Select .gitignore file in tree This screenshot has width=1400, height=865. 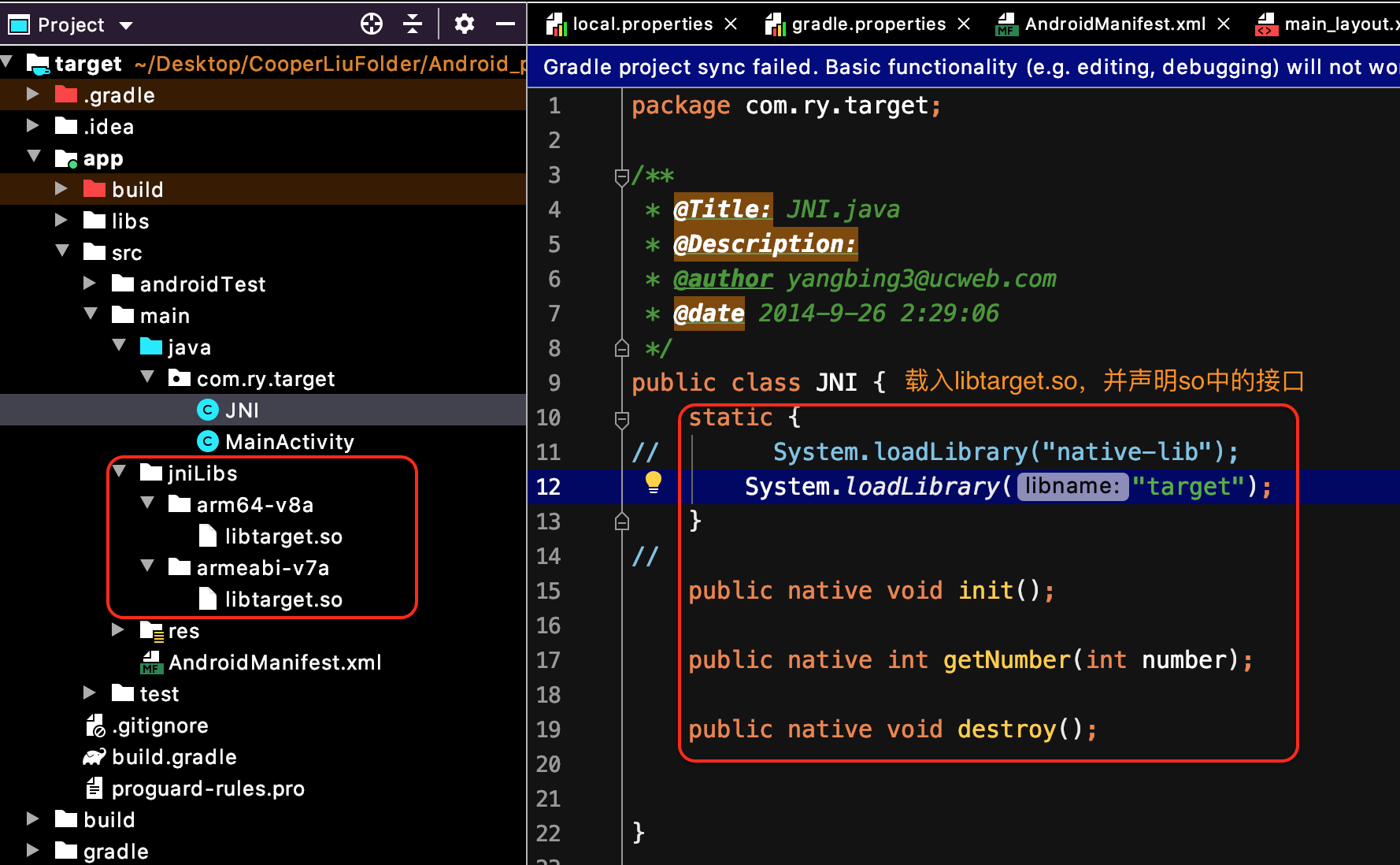coord(160,725)
